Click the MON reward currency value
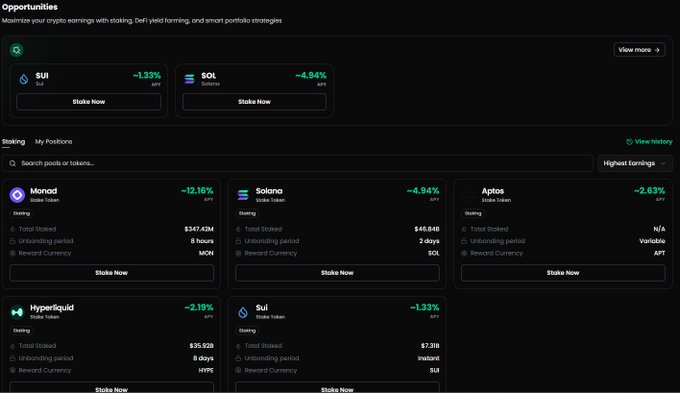Screen dimensions: 680x393 tap(206, 253)
